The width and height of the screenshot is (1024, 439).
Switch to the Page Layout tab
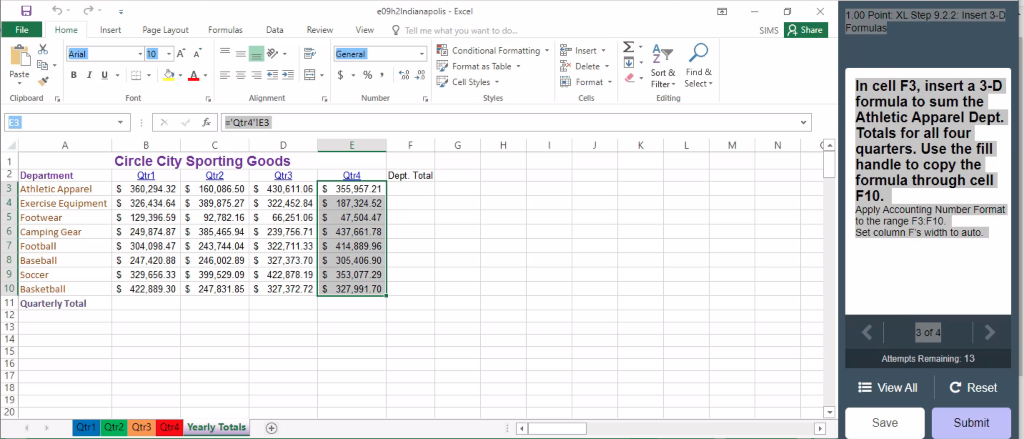pyautogui.click(x=165, y=29)
